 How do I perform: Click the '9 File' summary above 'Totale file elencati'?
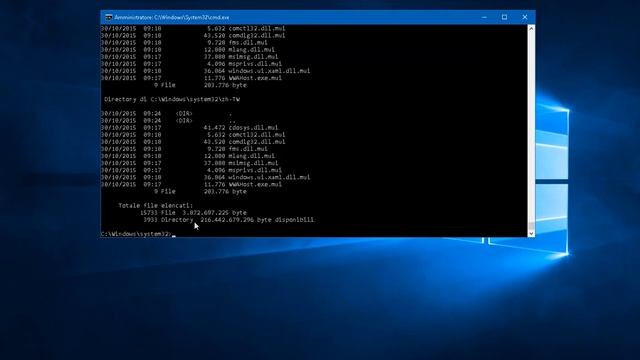click(x=200, y=191)
